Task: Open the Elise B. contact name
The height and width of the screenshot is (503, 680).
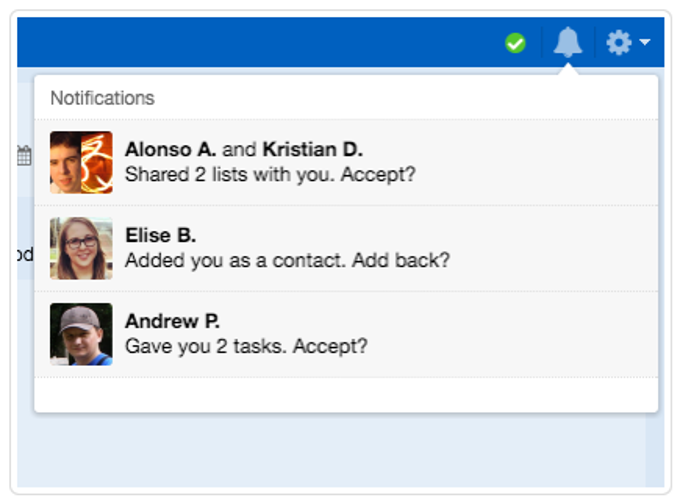Action: pyautogui.click(x=160, y=235)
